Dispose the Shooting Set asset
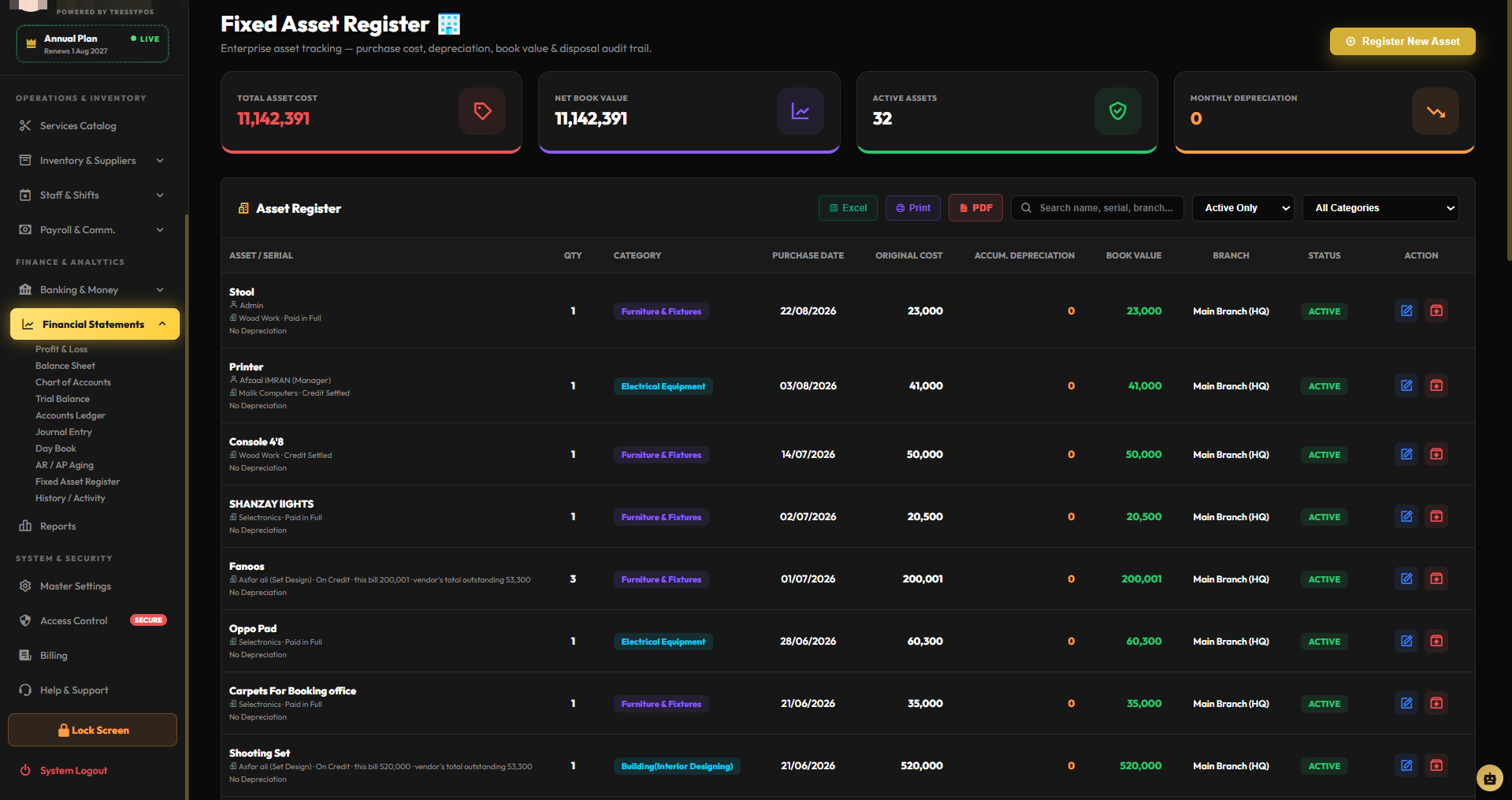This screenshot has width=1512, height=800. [1436, 765]
